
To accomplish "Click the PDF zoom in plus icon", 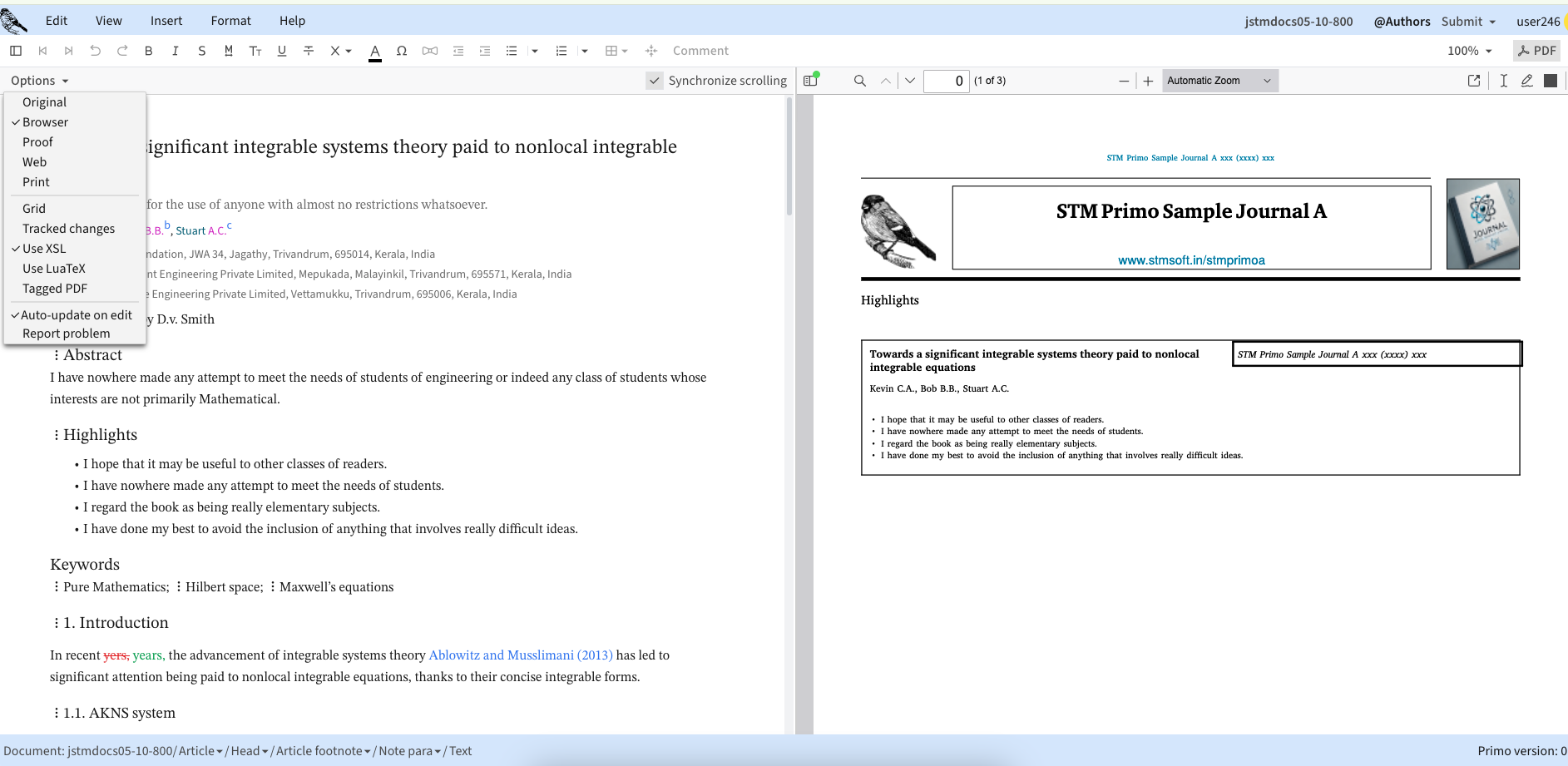I will 1148,81.
